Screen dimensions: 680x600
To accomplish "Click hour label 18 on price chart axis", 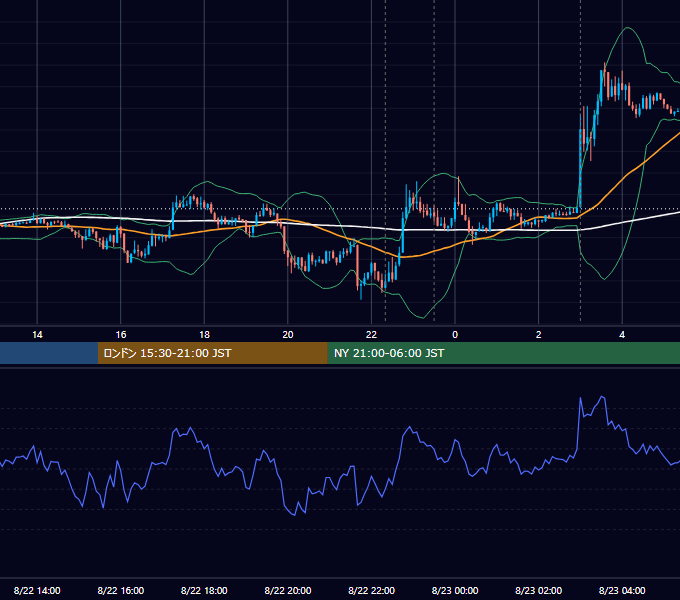I will 204,335.
